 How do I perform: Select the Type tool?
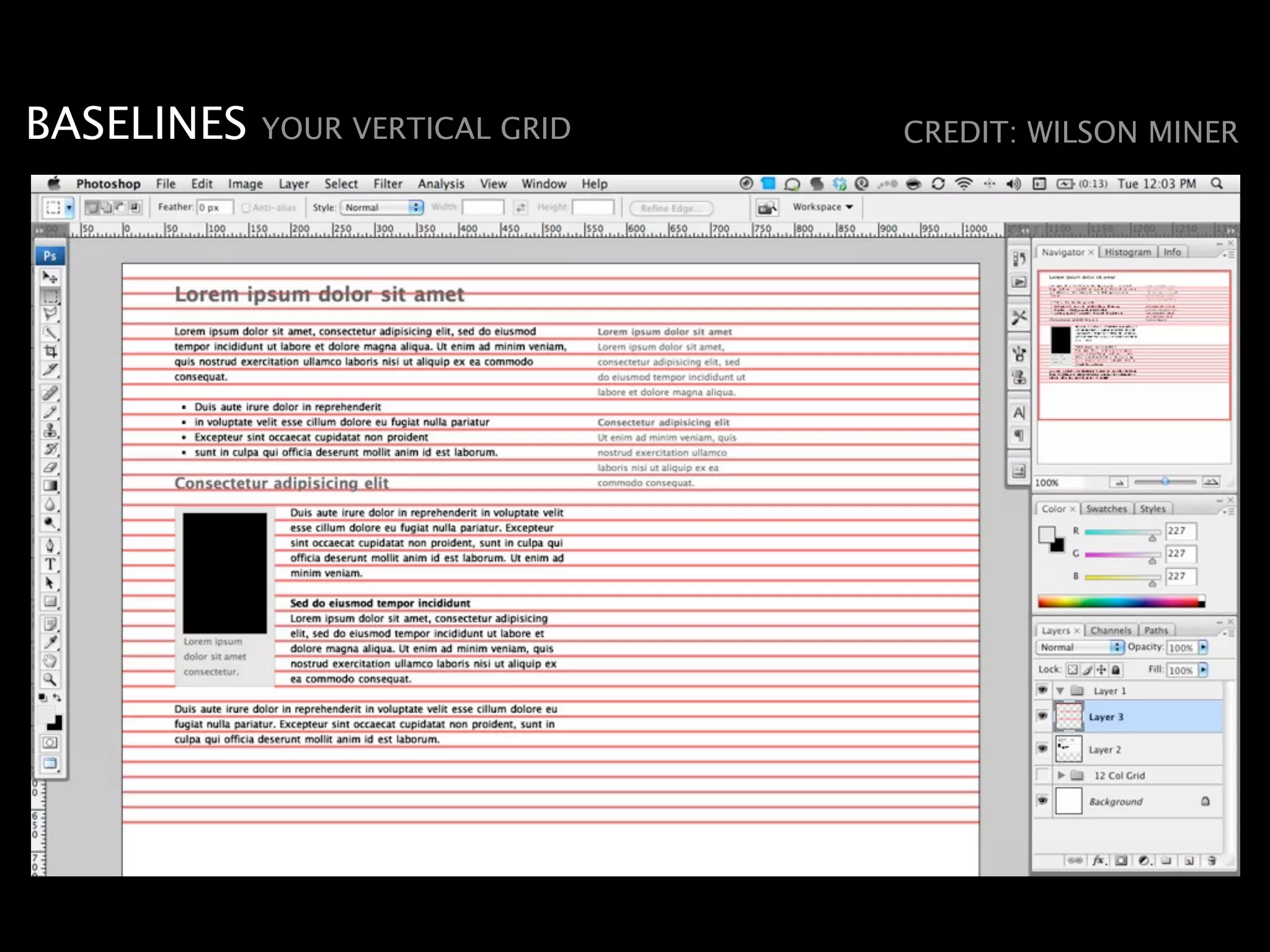50,565
